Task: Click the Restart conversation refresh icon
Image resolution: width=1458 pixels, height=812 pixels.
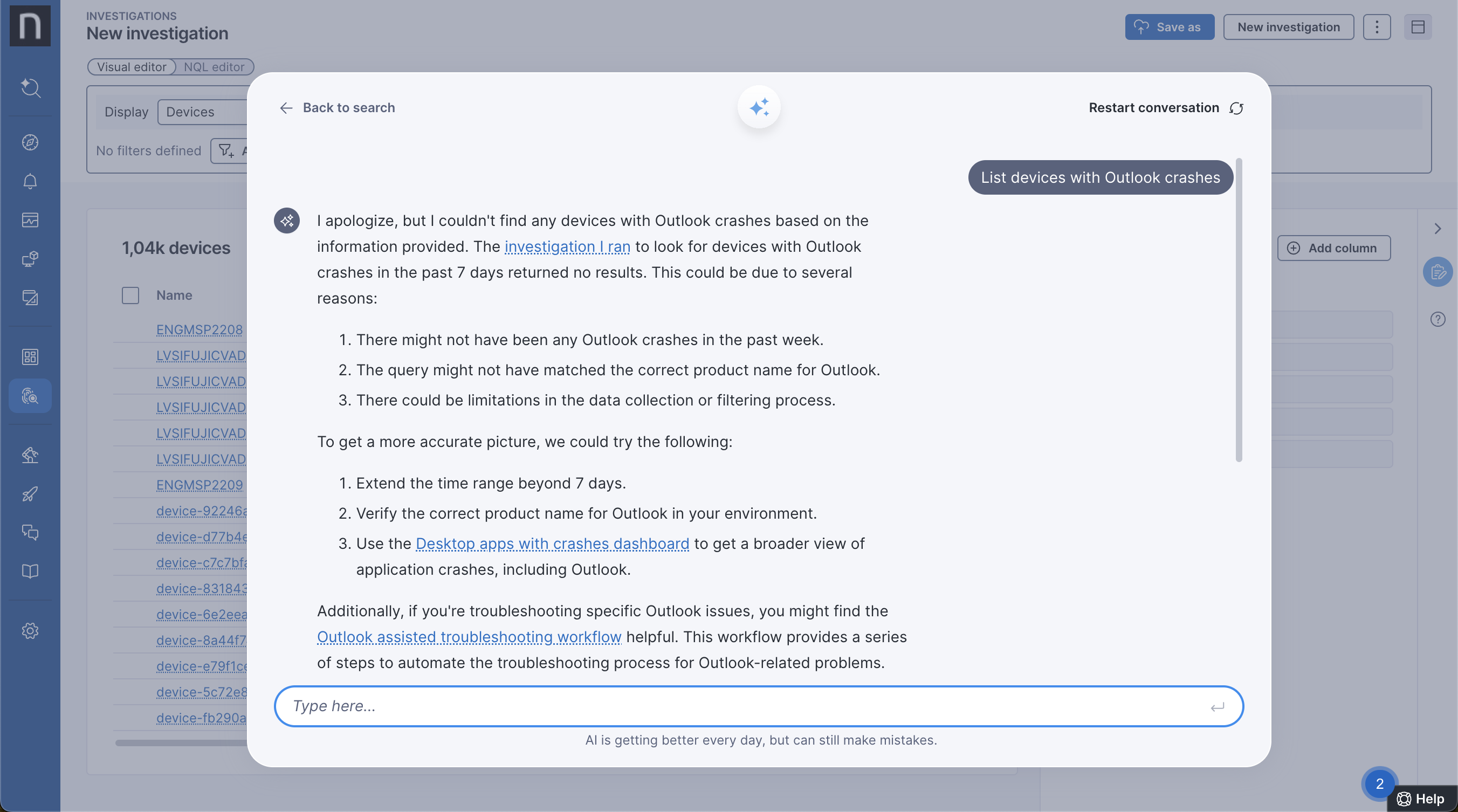Action: tap(1236, 108)
